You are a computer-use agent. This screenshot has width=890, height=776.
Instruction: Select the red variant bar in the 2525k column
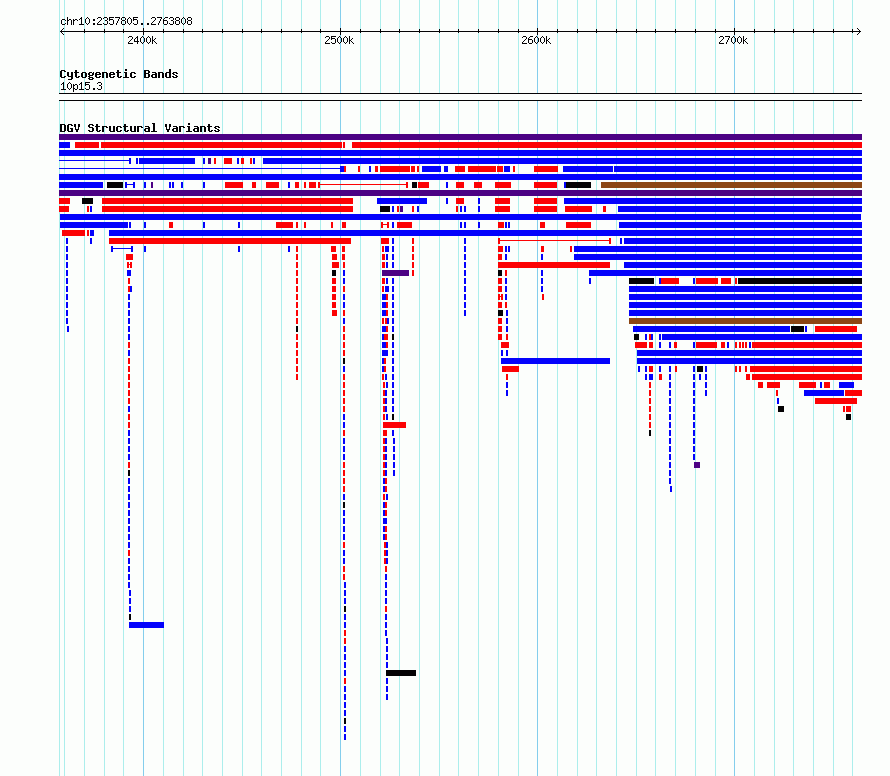394,425
